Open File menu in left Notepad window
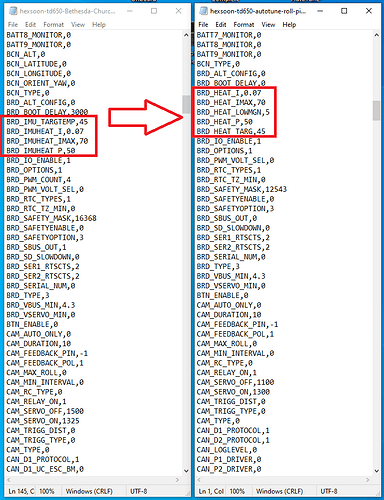 [x=13, y=25]
